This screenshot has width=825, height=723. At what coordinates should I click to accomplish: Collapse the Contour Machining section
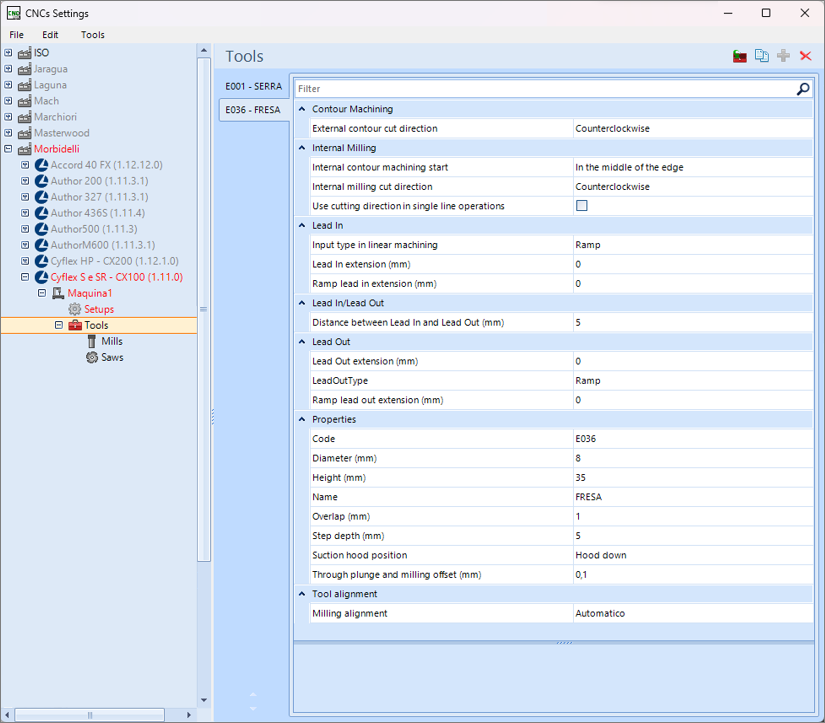(302, 109)
